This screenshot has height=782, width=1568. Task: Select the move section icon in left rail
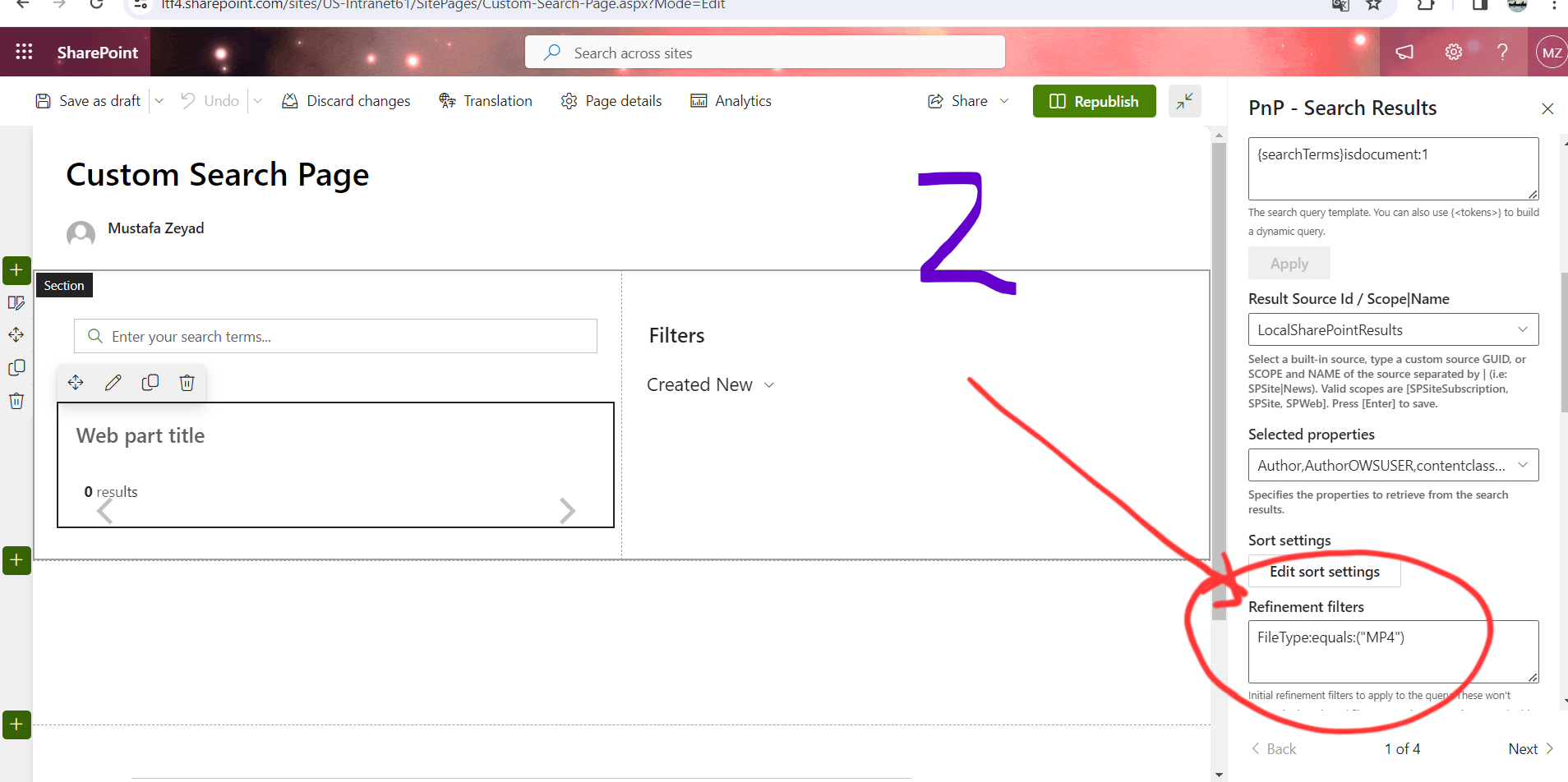coord(16,335)
